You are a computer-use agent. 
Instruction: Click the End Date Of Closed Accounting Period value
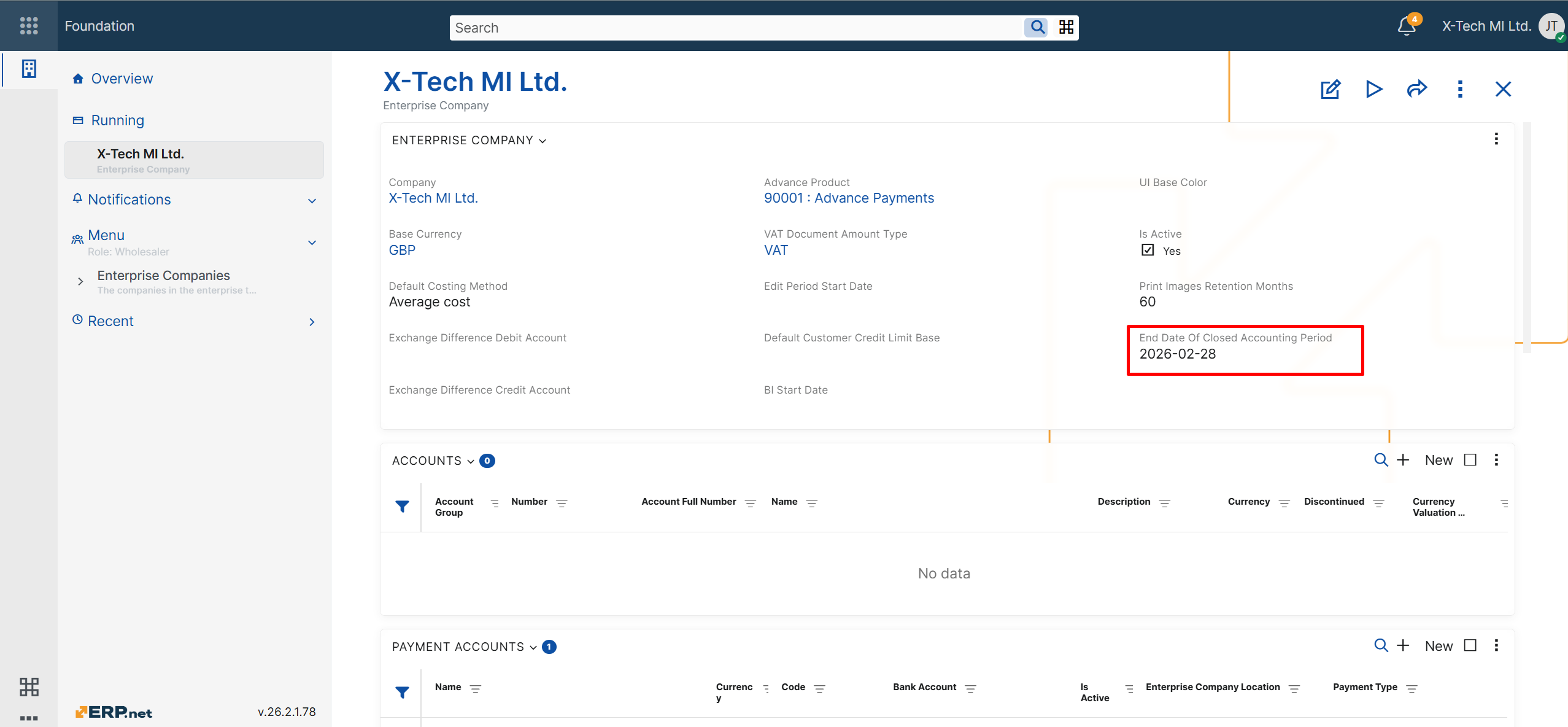[1177, 354]
